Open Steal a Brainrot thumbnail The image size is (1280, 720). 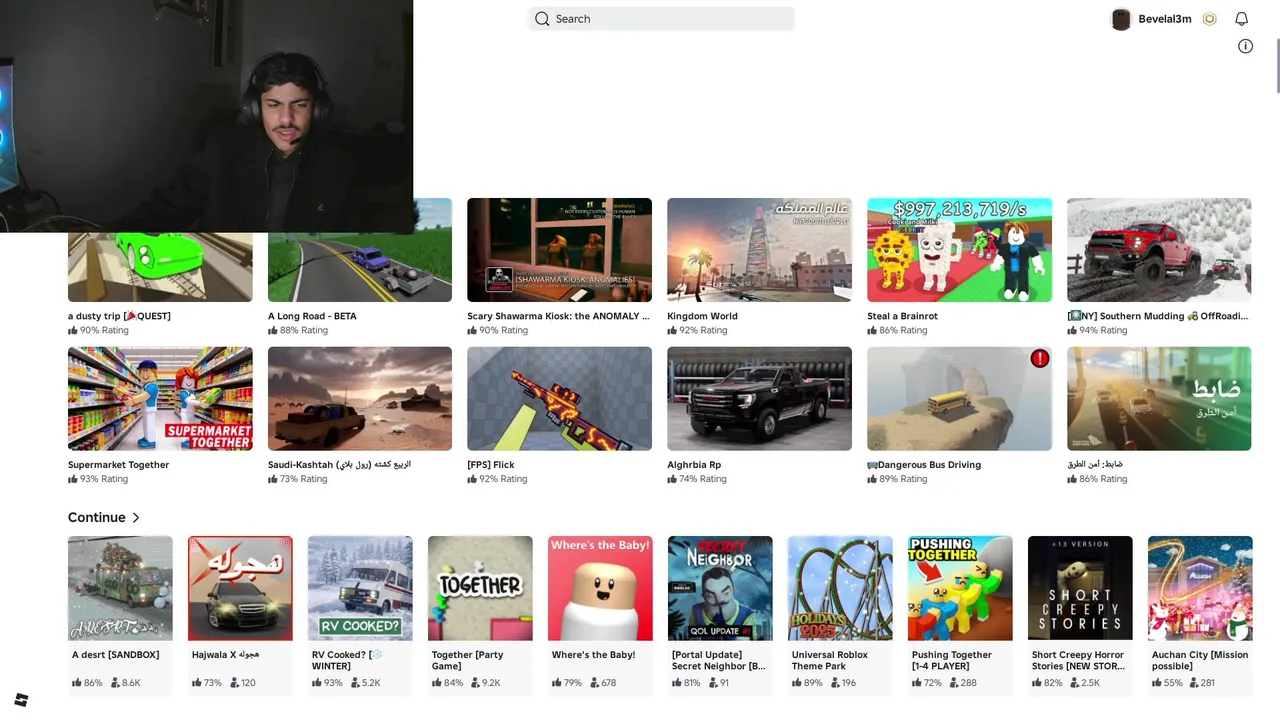[x=959, y=250]
